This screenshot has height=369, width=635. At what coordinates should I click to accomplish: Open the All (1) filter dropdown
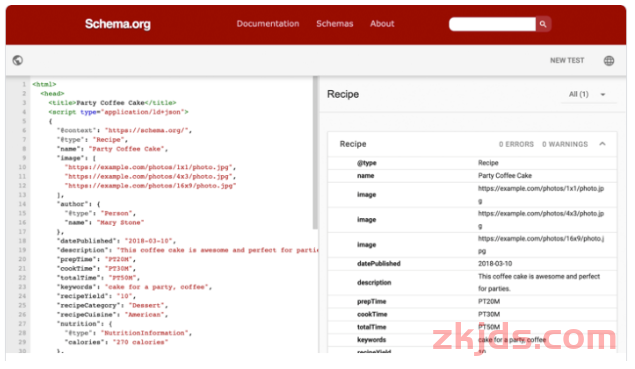[588, 94]
